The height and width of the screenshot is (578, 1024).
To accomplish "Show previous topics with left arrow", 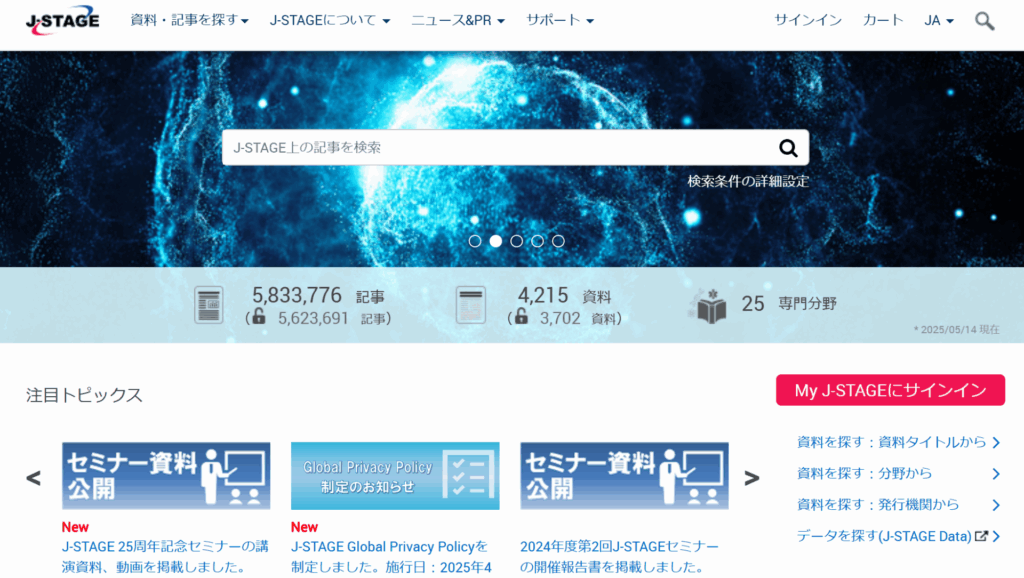I will [33, 478].
